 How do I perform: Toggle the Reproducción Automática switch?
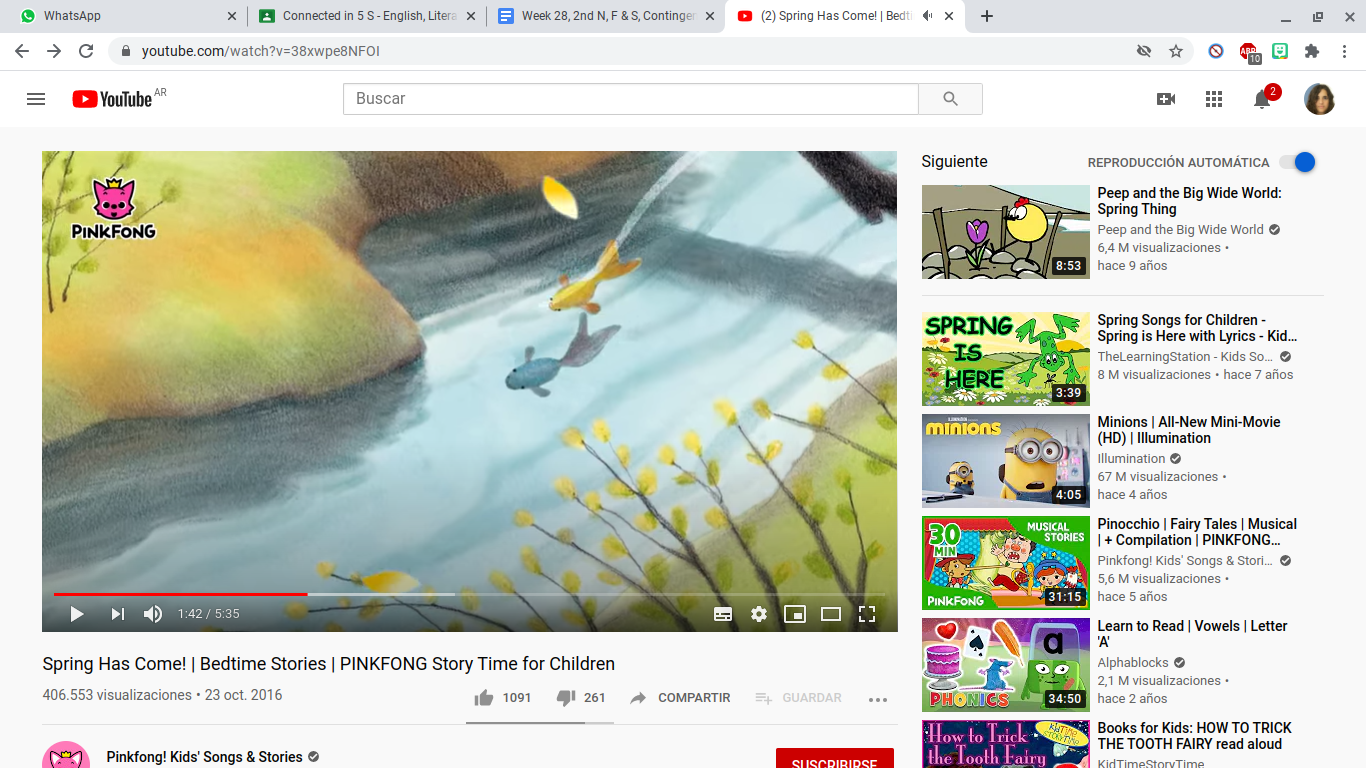[x=1297, y=162]
